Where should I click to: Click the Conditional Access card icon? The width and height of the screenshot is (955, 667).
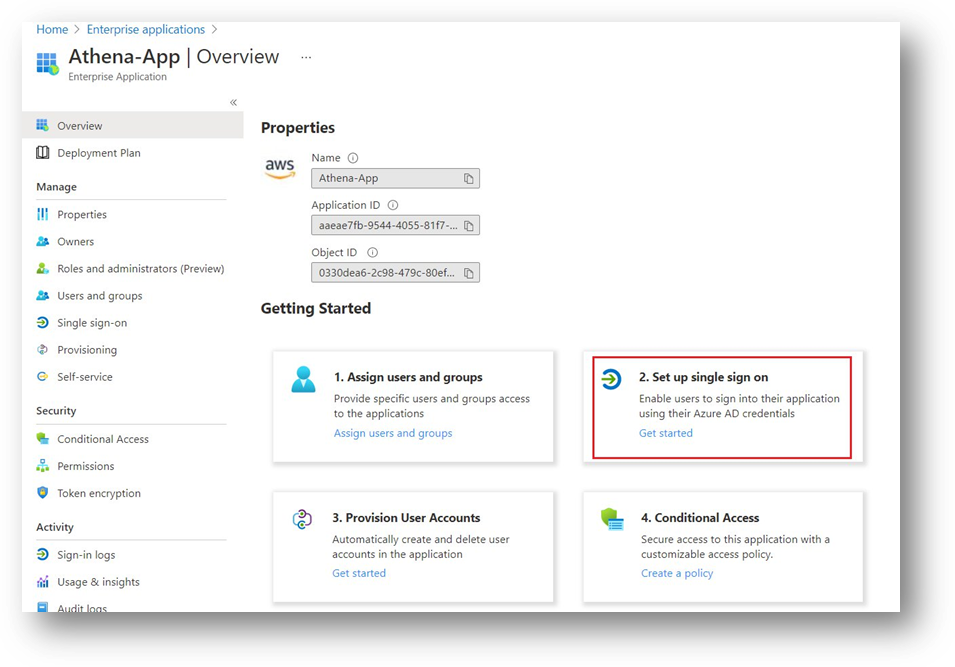[x=612, y=520]
